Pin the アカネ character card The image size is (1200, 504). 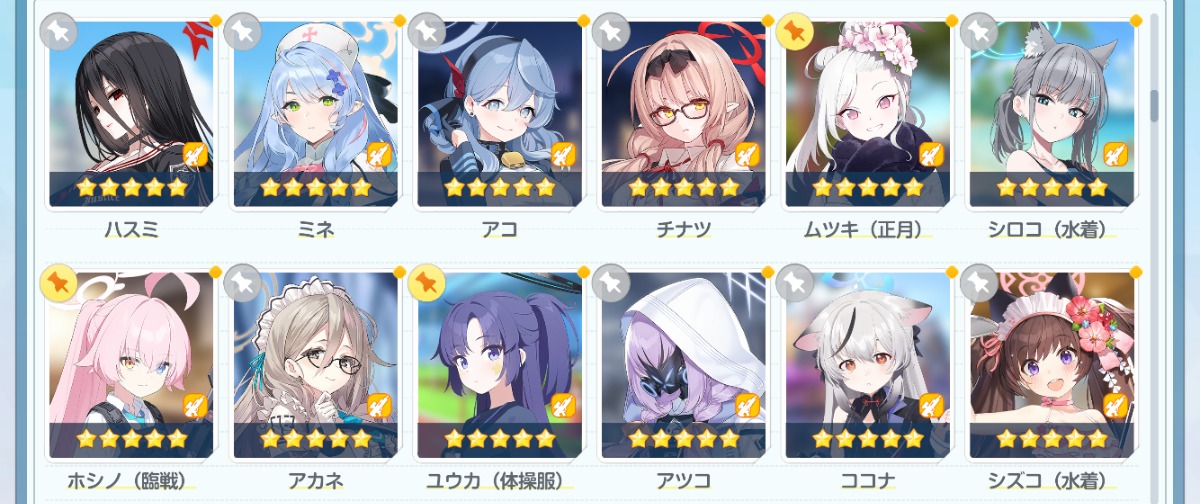tap(242, 284)
